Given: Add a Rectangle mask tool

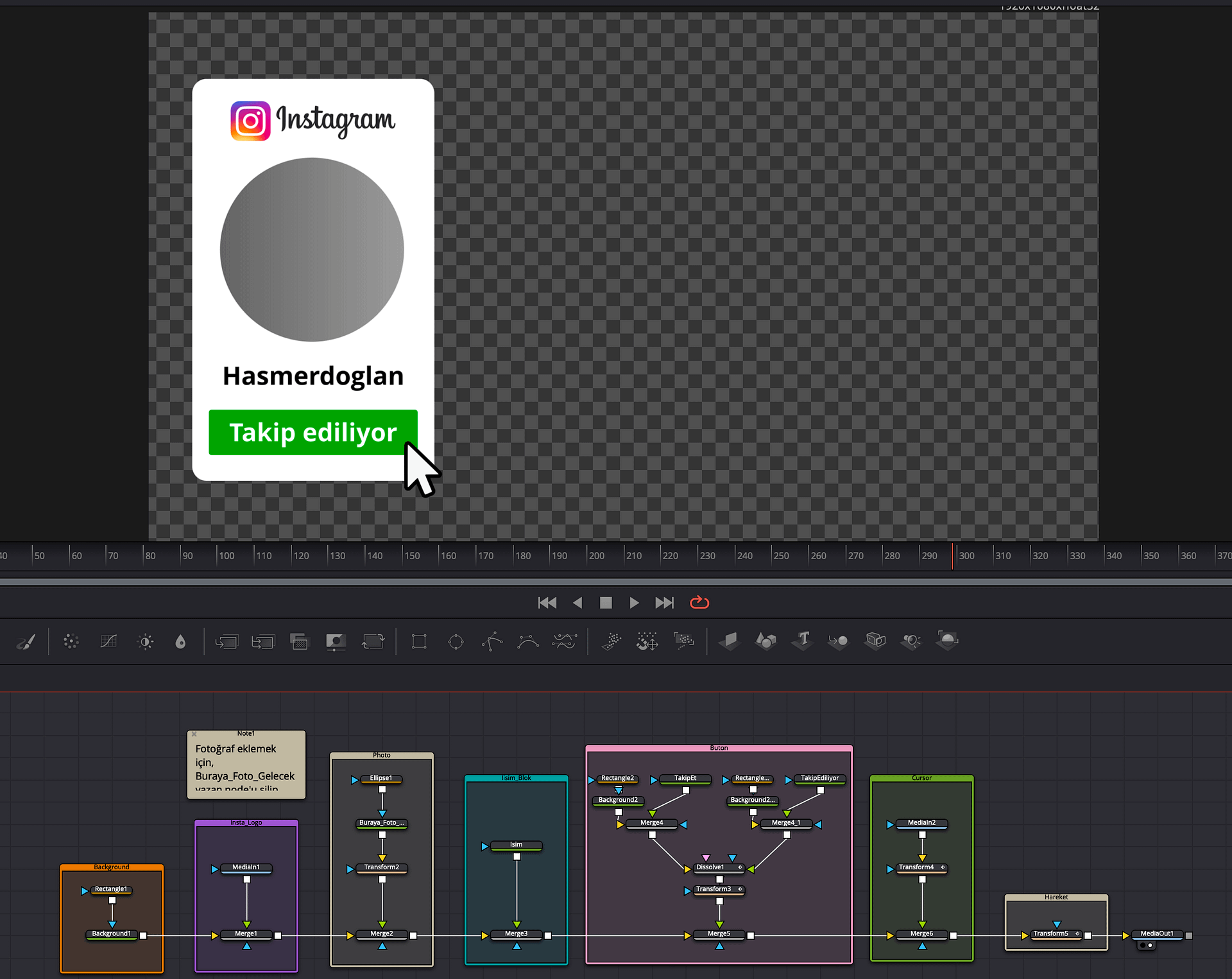Looking at the screenshot, I should [x=419, y=641].
